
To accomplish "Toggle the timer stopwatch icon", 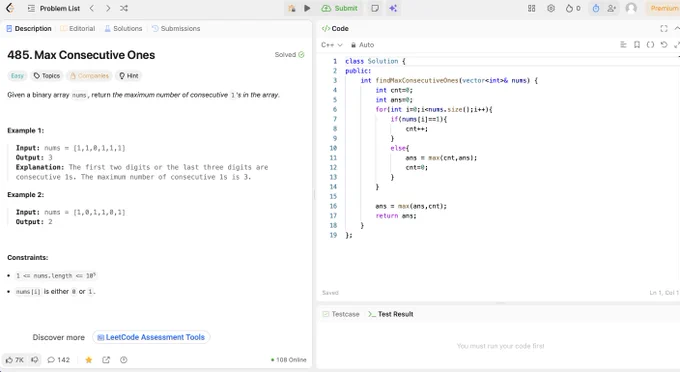I will point(596,8).
